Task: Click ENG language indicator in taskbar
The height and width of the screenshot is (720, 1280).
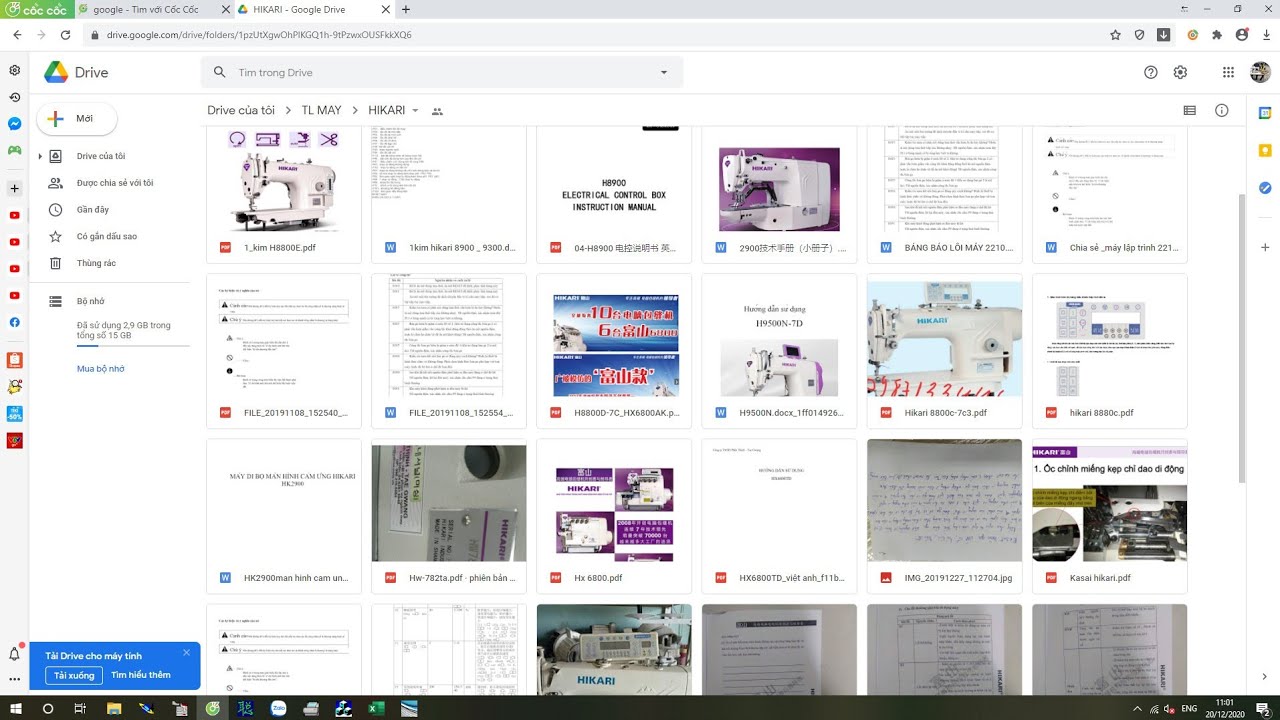Action: [x=1189, y=708]
